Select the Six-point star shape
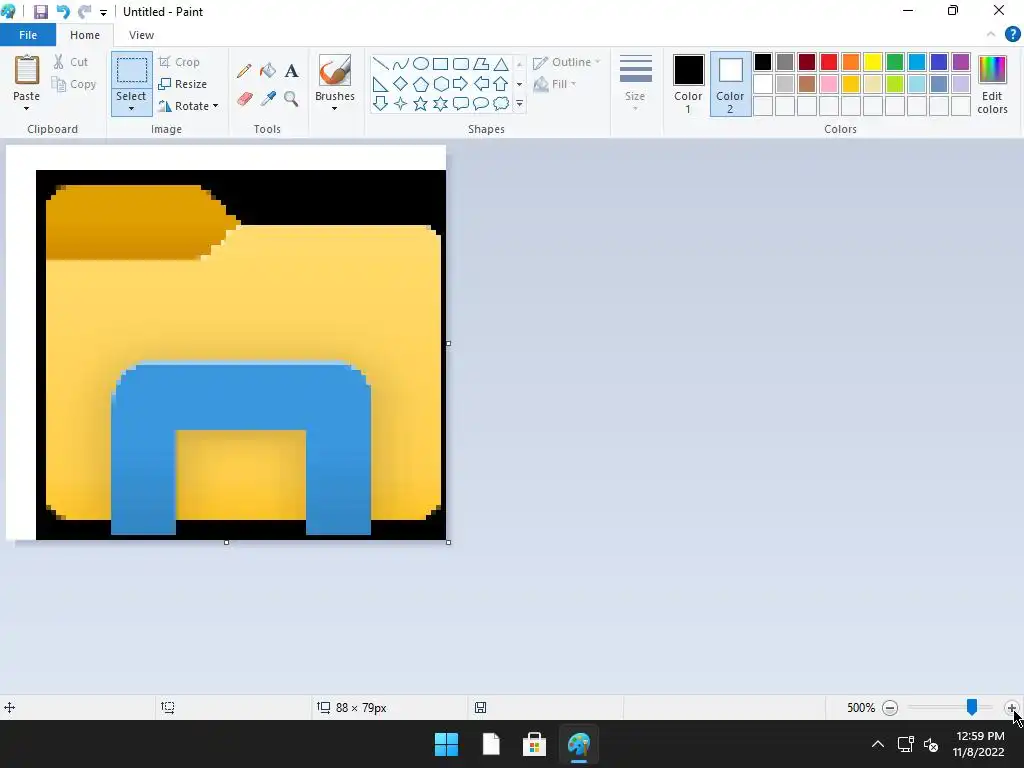 [441, 103]
